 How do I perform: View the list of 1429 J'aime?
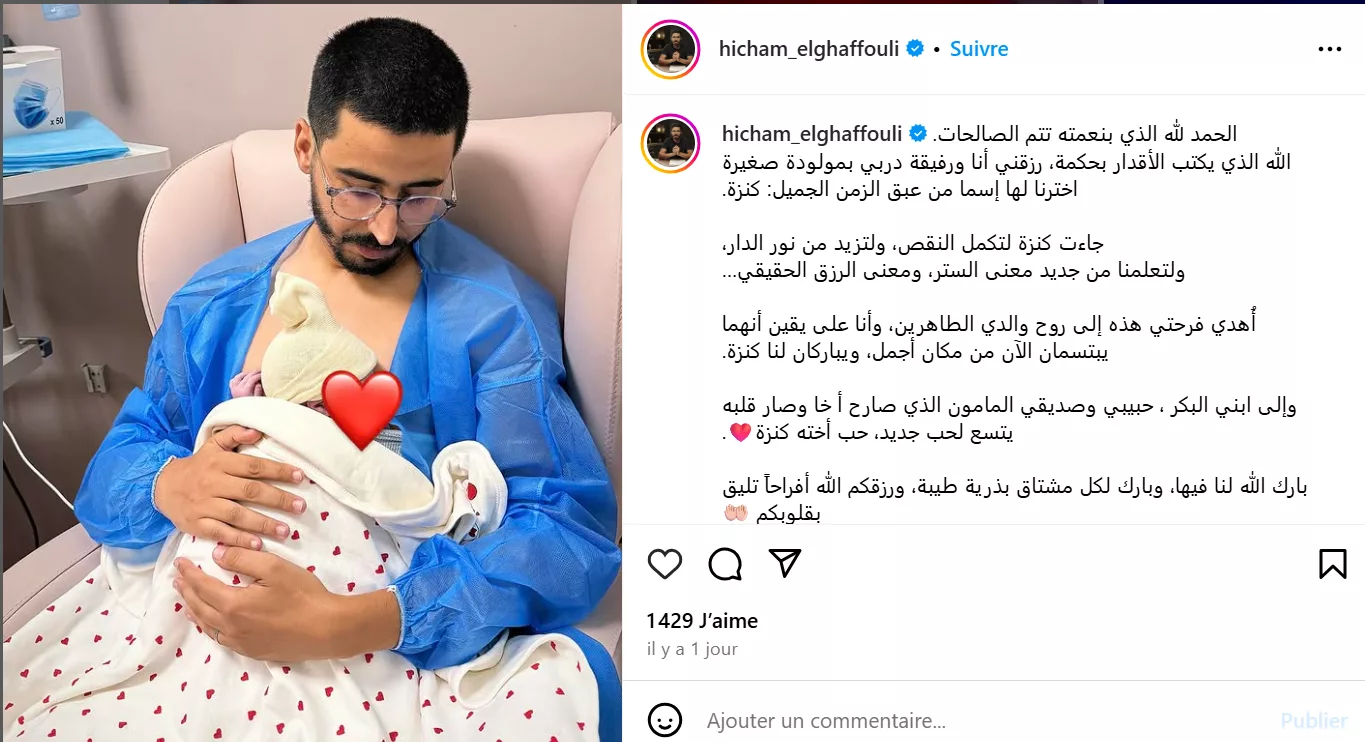click(702, 621)
